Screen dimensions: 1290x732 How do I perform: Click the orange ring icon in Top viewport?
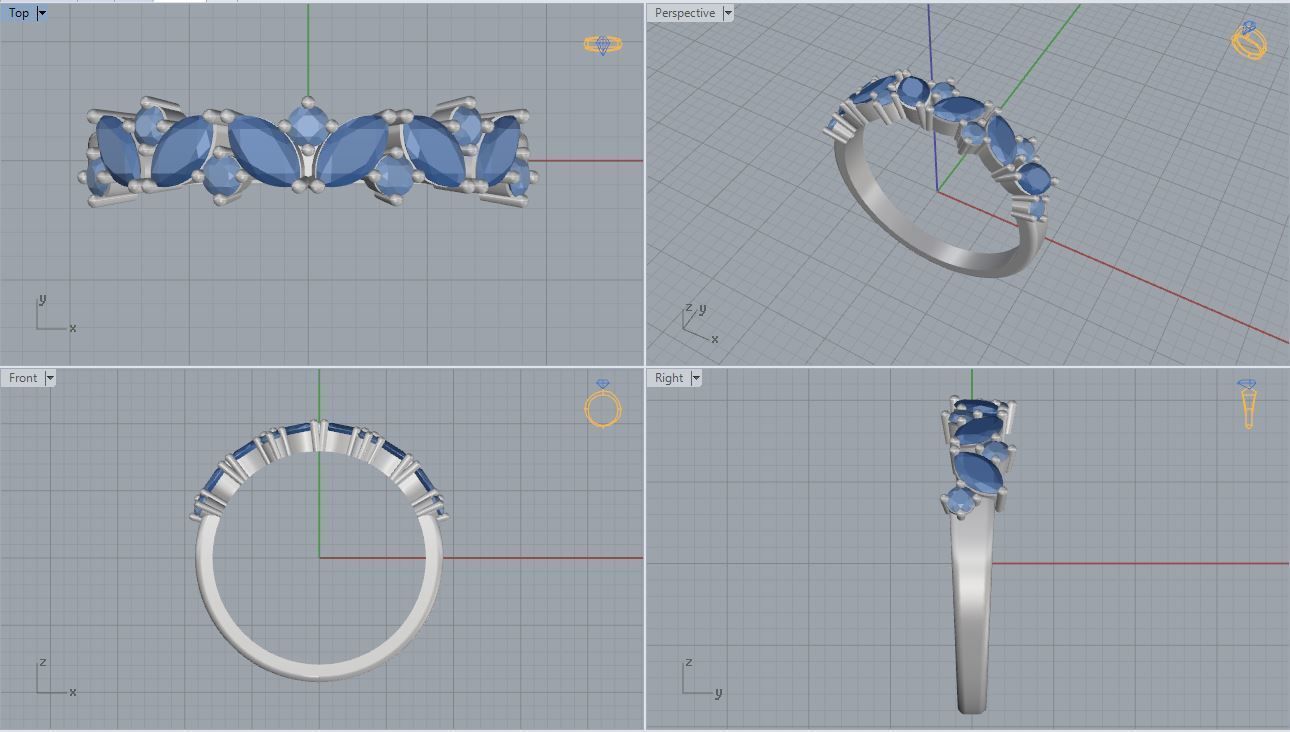pyautogui.click(x=603, y=44)
